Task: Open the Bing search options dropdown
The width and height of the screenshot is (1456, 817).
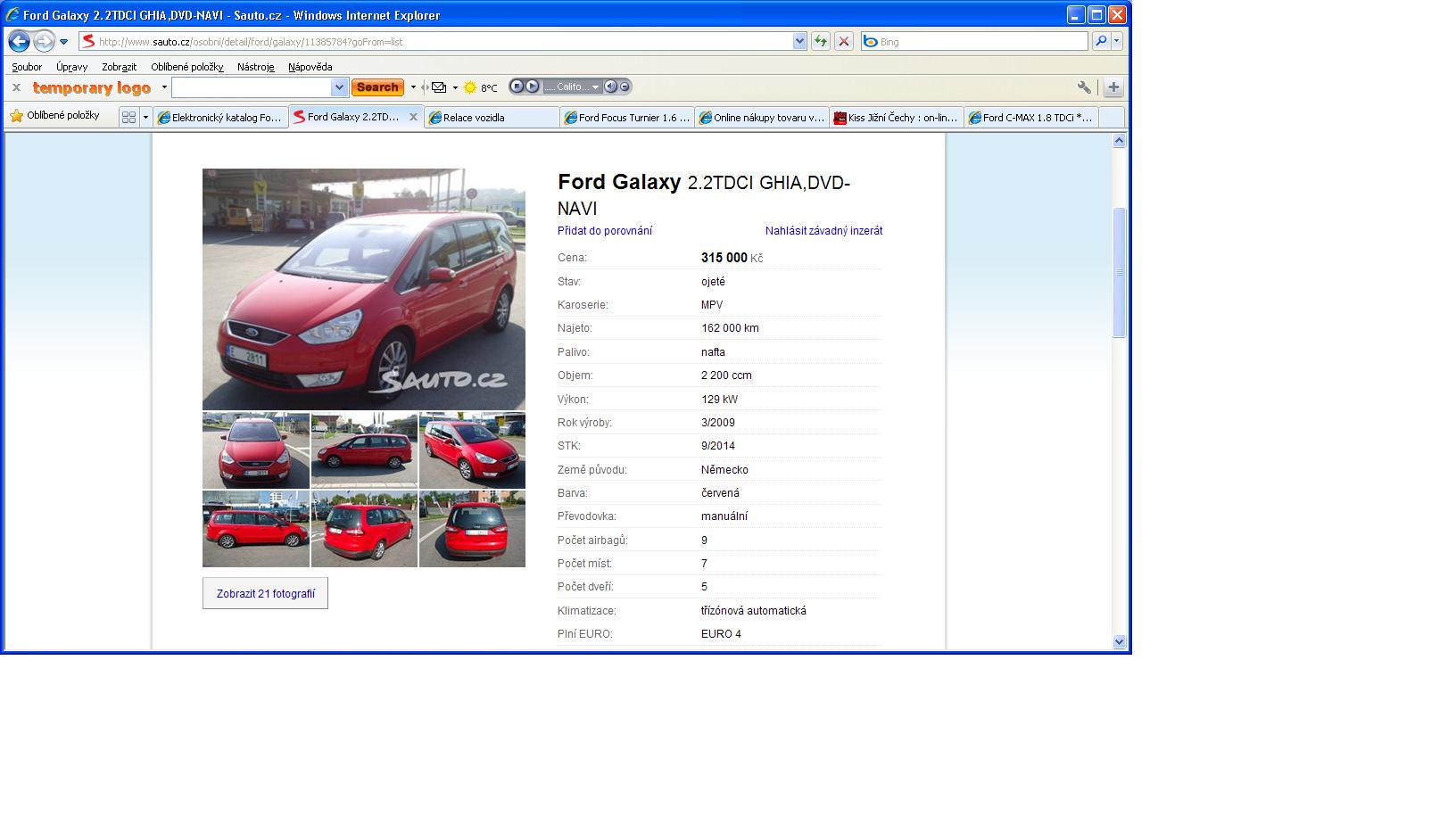Action: [x=1116, y=41]
